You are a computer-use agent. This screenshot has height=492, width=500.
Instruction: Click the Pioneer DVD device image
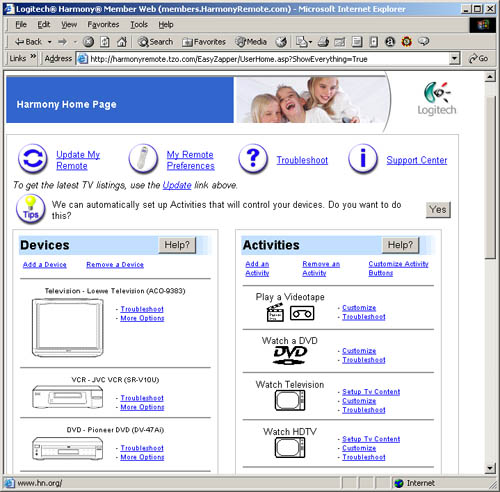coord(68,449)
